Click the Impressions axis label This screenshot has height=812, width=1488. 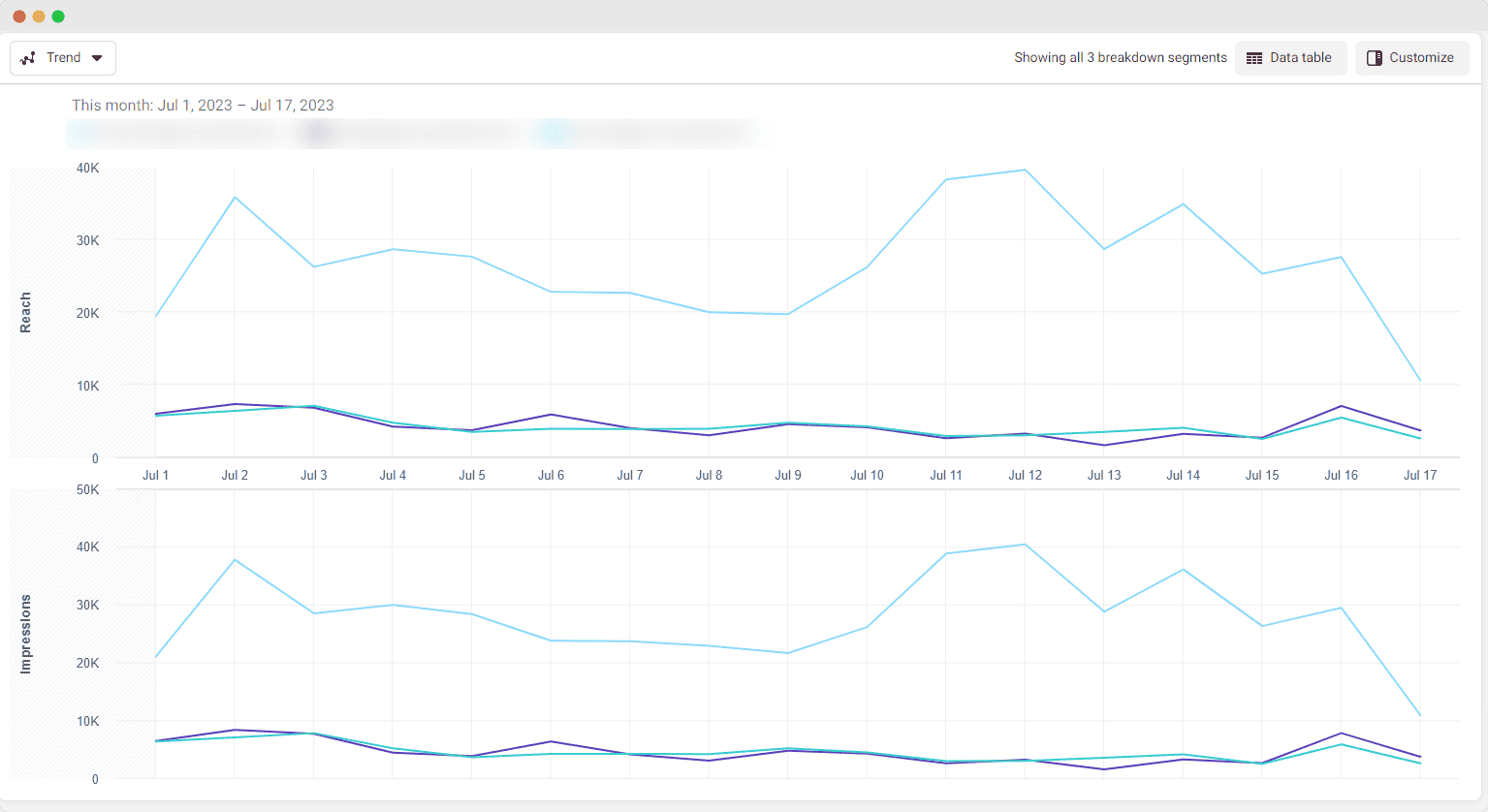(25, 632)
